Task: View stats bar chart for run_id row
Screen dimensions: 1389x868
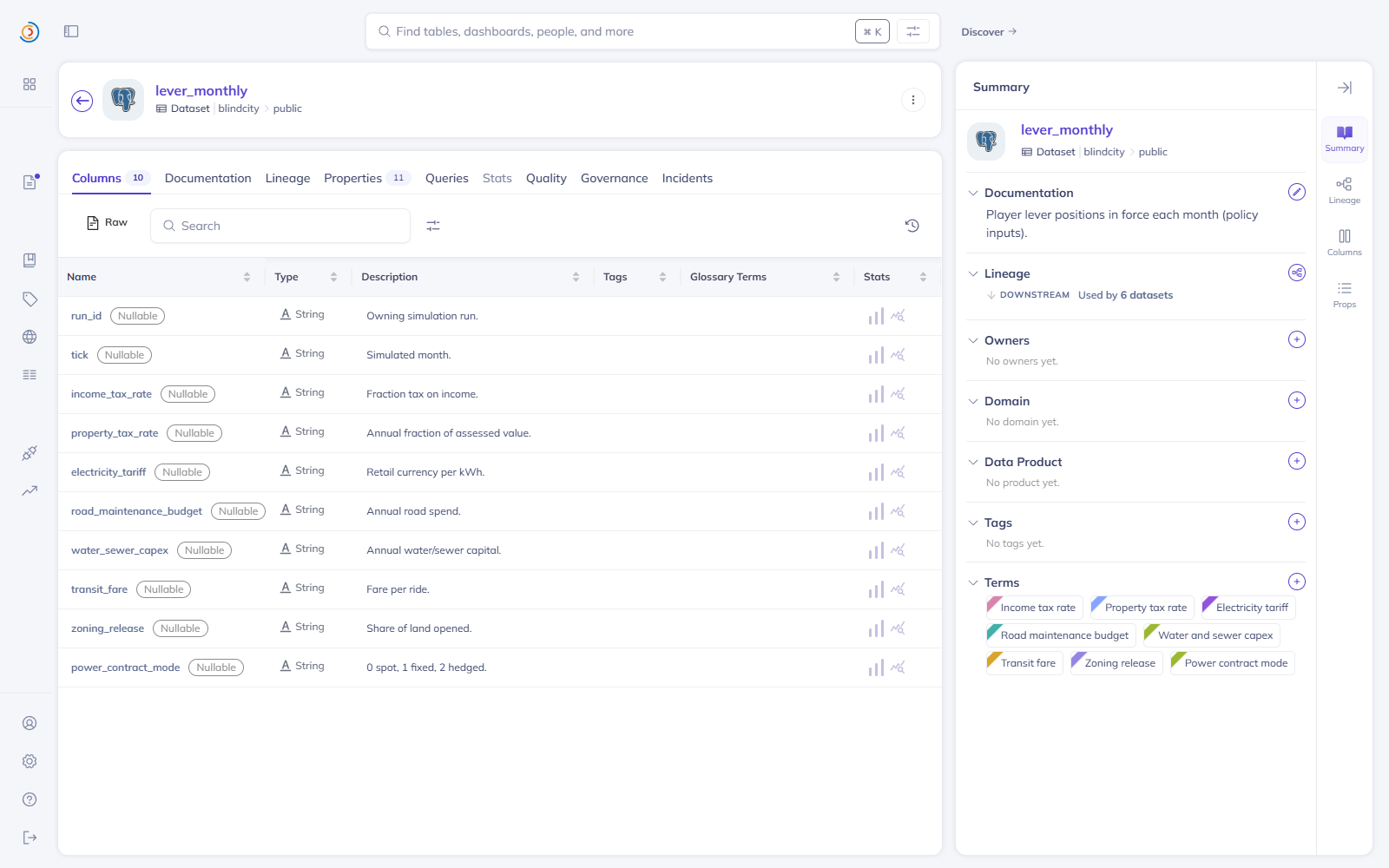Action: pyautogui.click(x=876, y=316)
